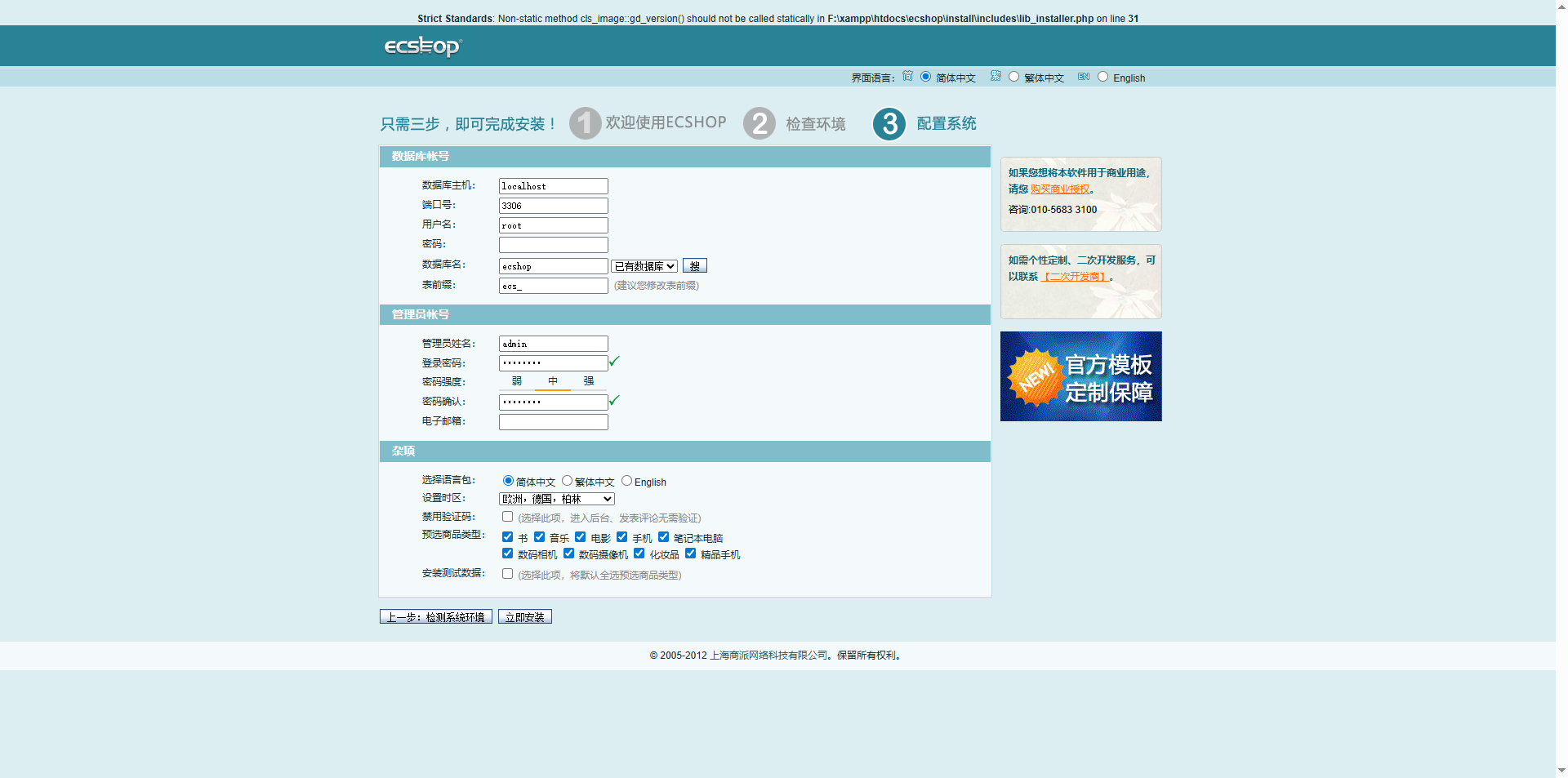Click the EN English language flag icon

[1084, 76]
